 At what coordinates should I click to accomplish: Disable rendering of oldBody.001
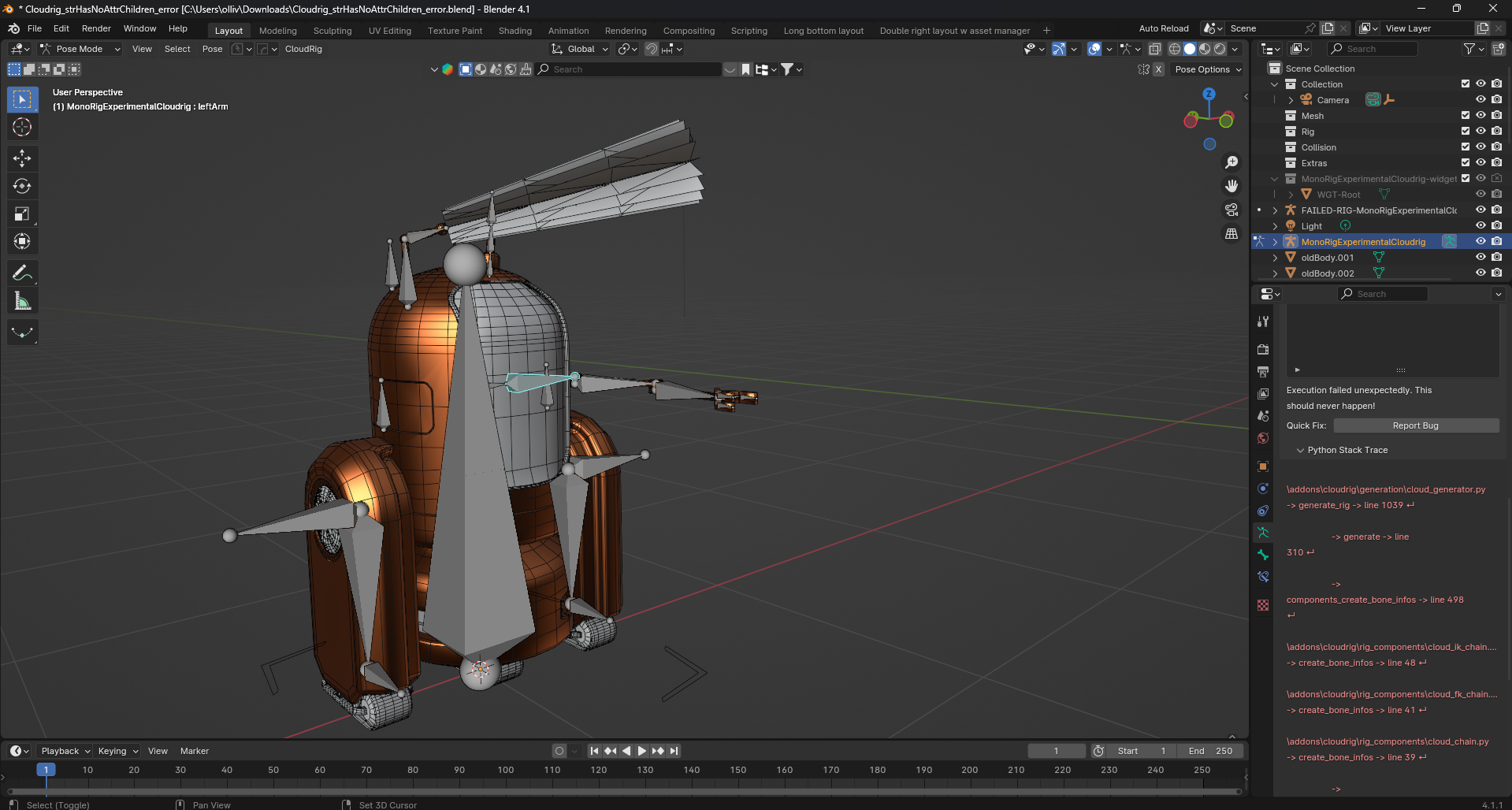tap(1496, 257)
